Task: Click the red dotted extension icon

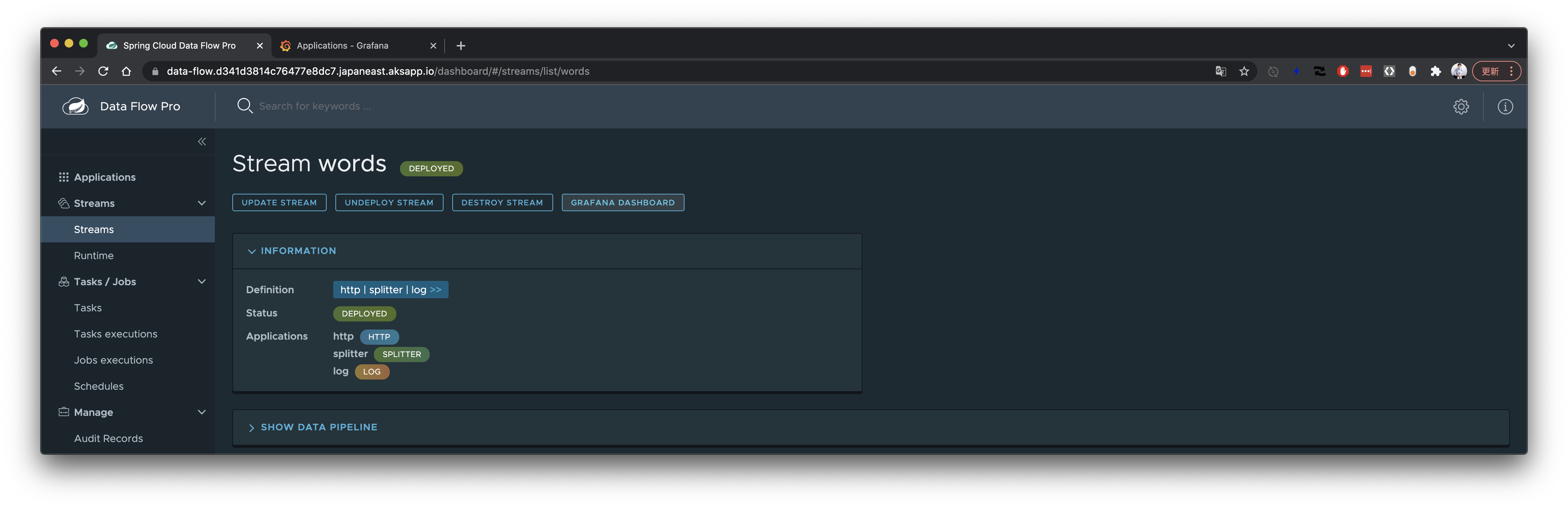Action: pyautogui.click(x=1366, y=71)
